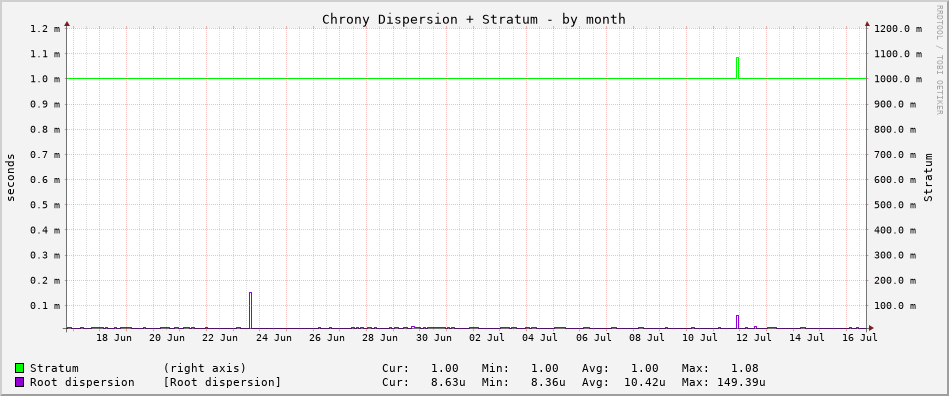This screenshot has height=396, width=949.
Task: Click the green Stratum legend swatch
Action: tap(19, 368)
